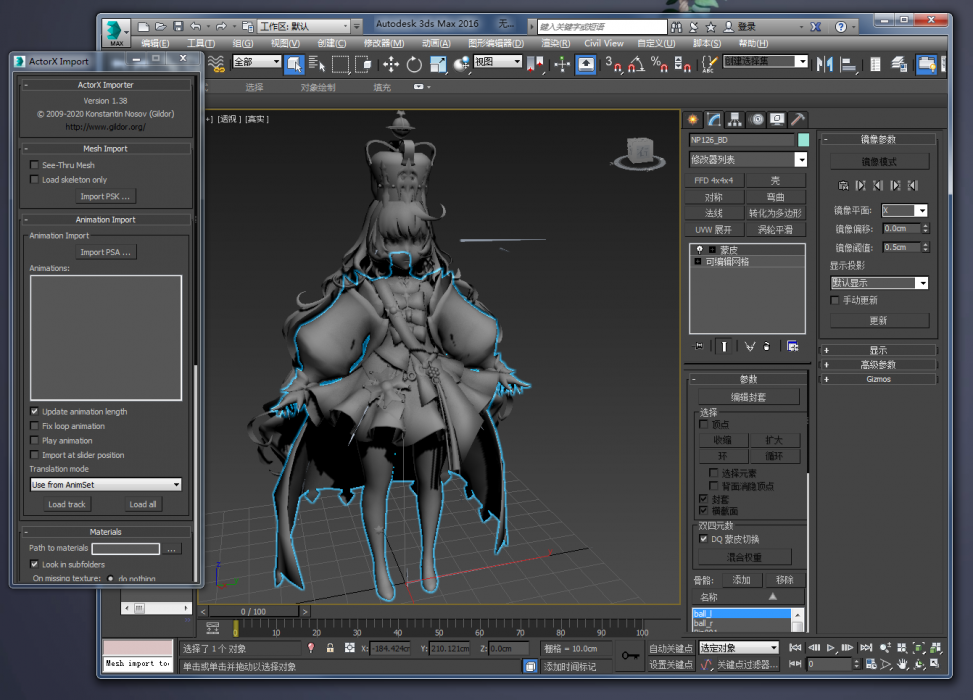This screenshot has height=700, width=973.
Task: Click the Select by Name icon
Action: (x=316, y=64)
